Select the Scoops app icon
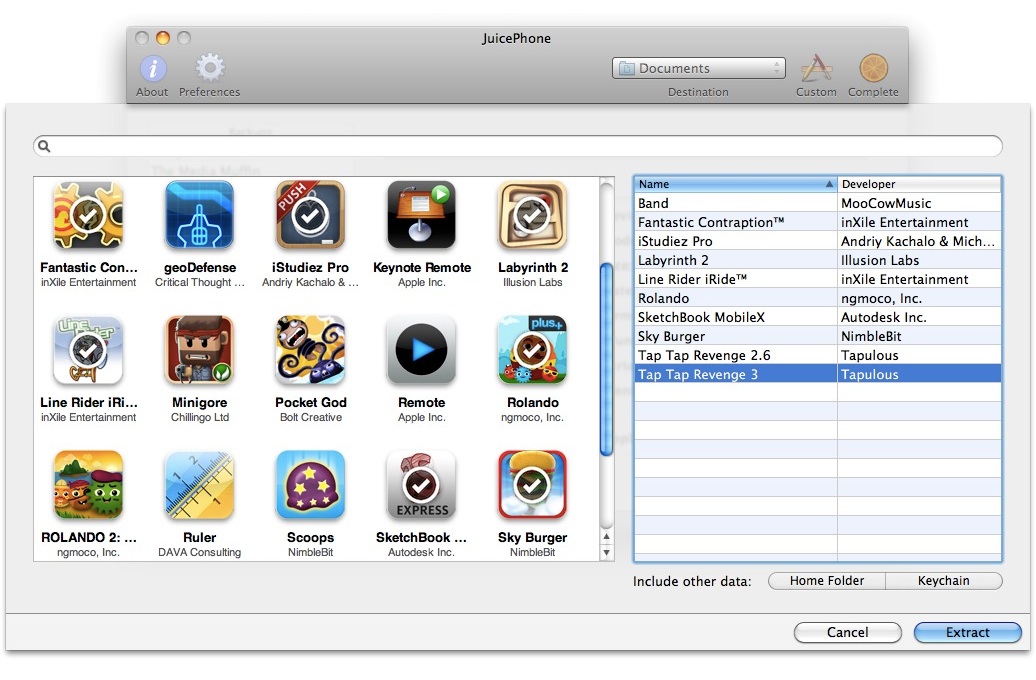This screenshot has height=680, width=1036. click(310, 485)
